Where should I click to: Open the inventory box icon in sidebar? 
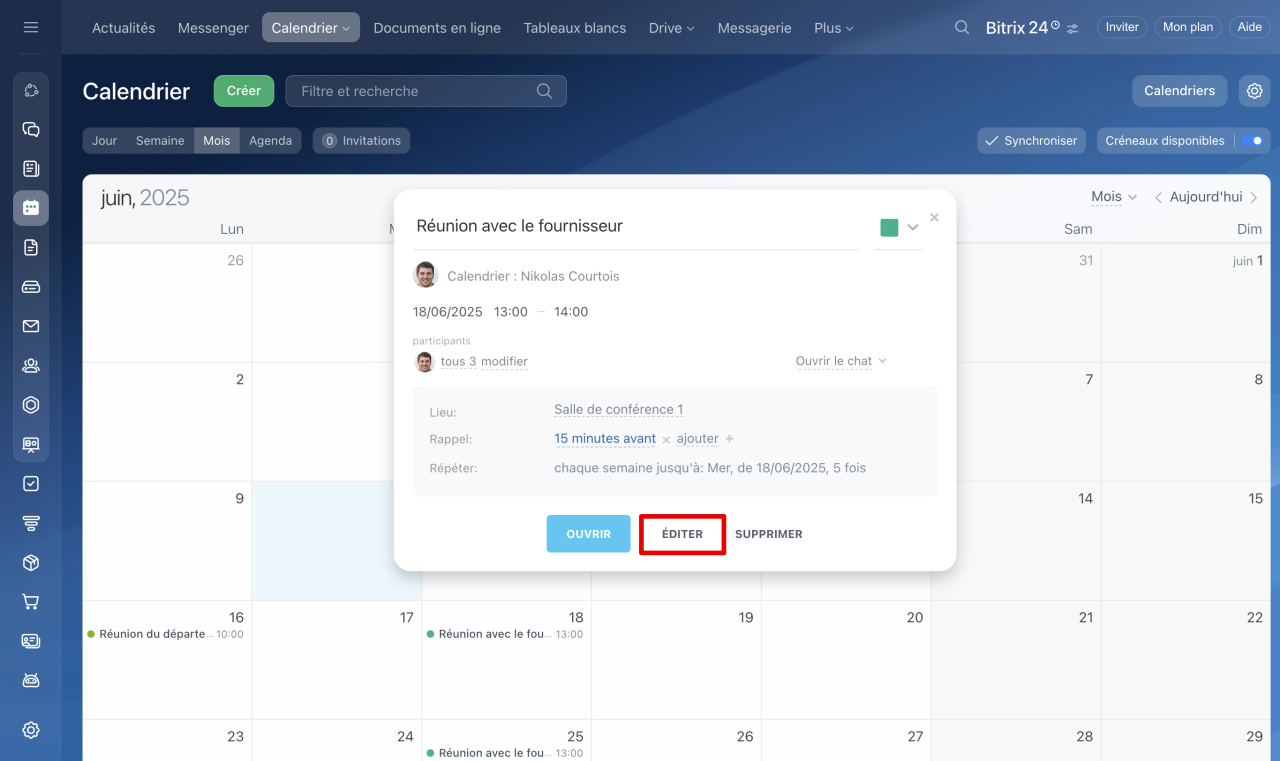pyautogui.click(x=31, y=562)
